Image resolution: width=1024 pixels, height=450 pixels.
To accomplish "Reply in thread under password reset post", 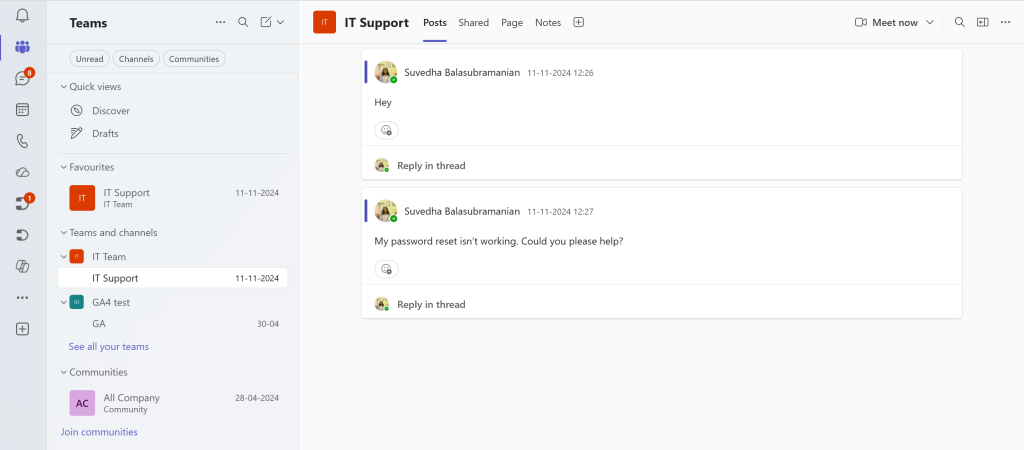I will pos(431,304).
